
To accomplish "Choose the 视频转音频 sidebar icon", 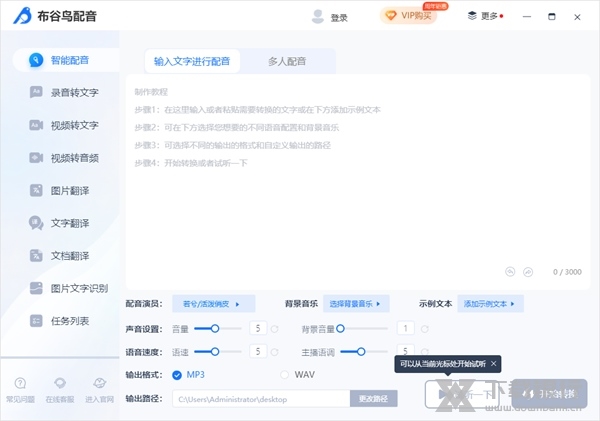I will click(x=36, y=158).
